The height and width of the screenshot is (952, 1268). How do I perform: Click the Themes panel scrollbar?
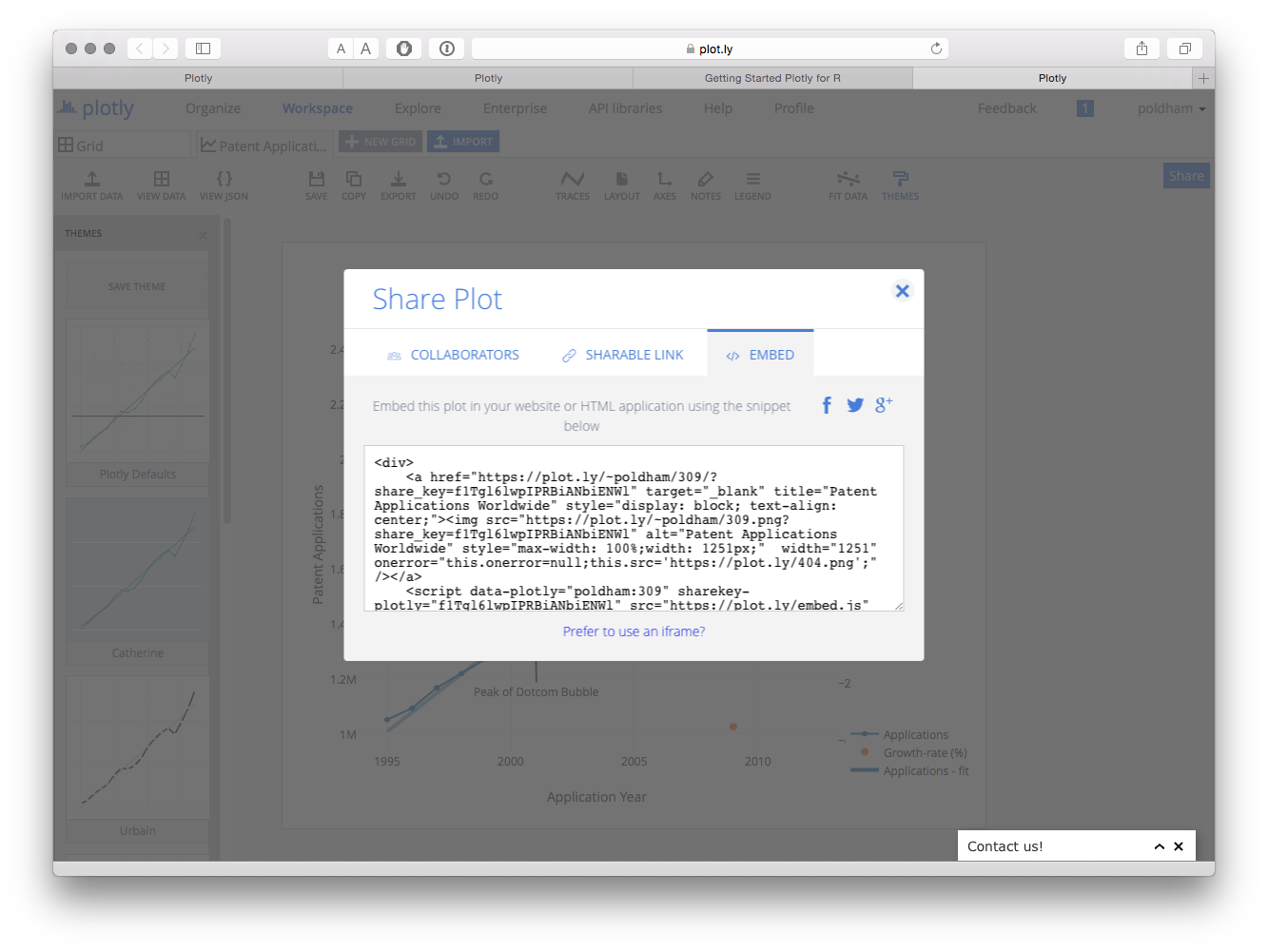[226, 371]
